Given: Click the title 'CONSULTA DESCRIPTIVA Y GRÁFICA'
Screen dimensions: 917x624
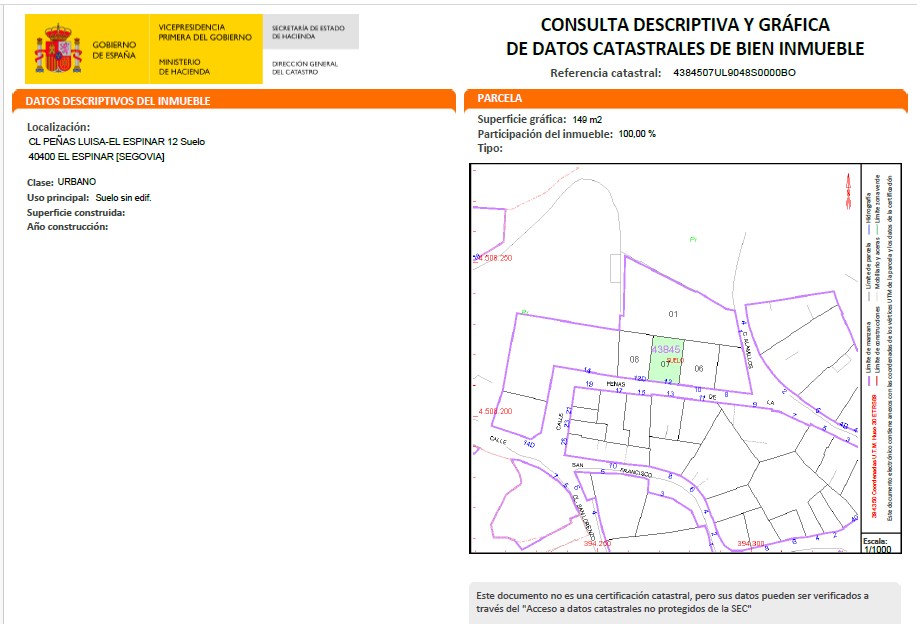Looking at the screenshot, I should 685,25.
